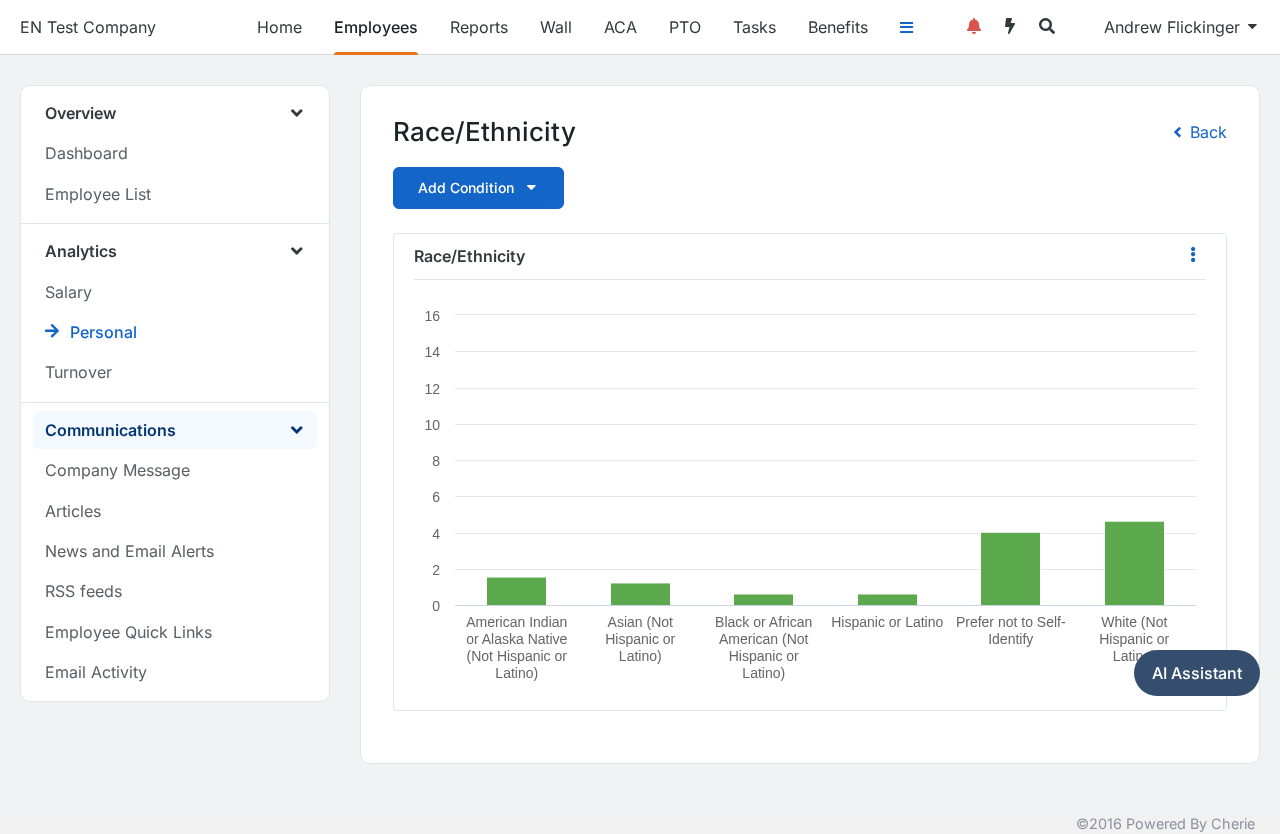Open the AI Assistant button

1197,673
